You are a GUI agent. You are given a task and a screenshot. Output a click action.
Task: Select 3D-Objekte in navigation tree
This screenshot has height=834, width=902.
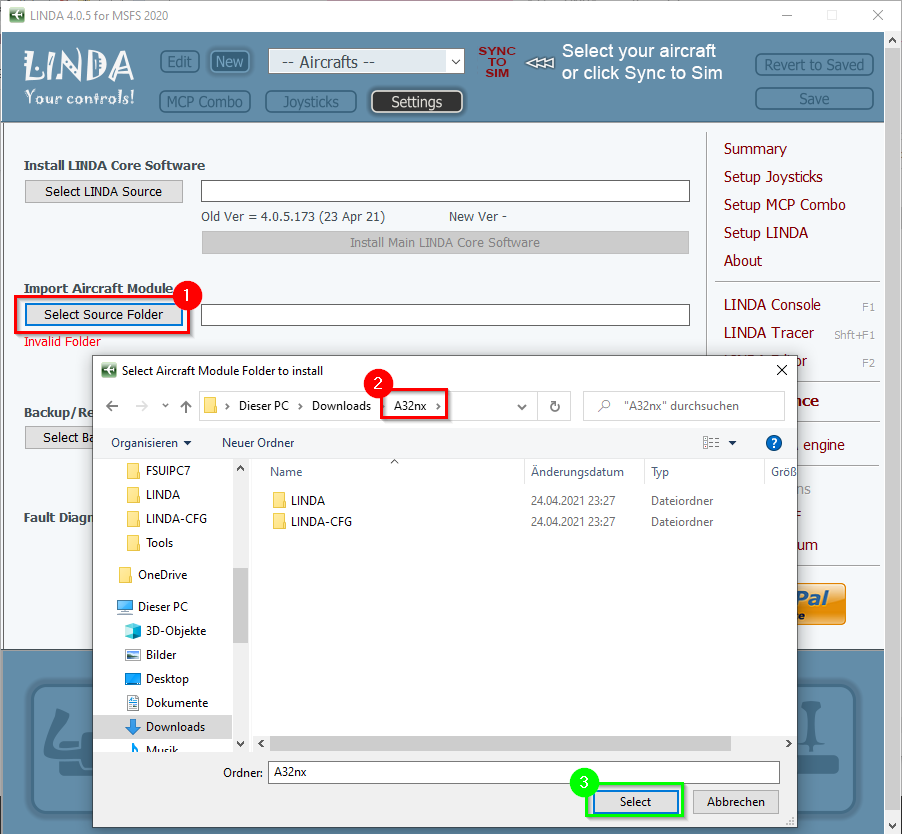point(175,631)
